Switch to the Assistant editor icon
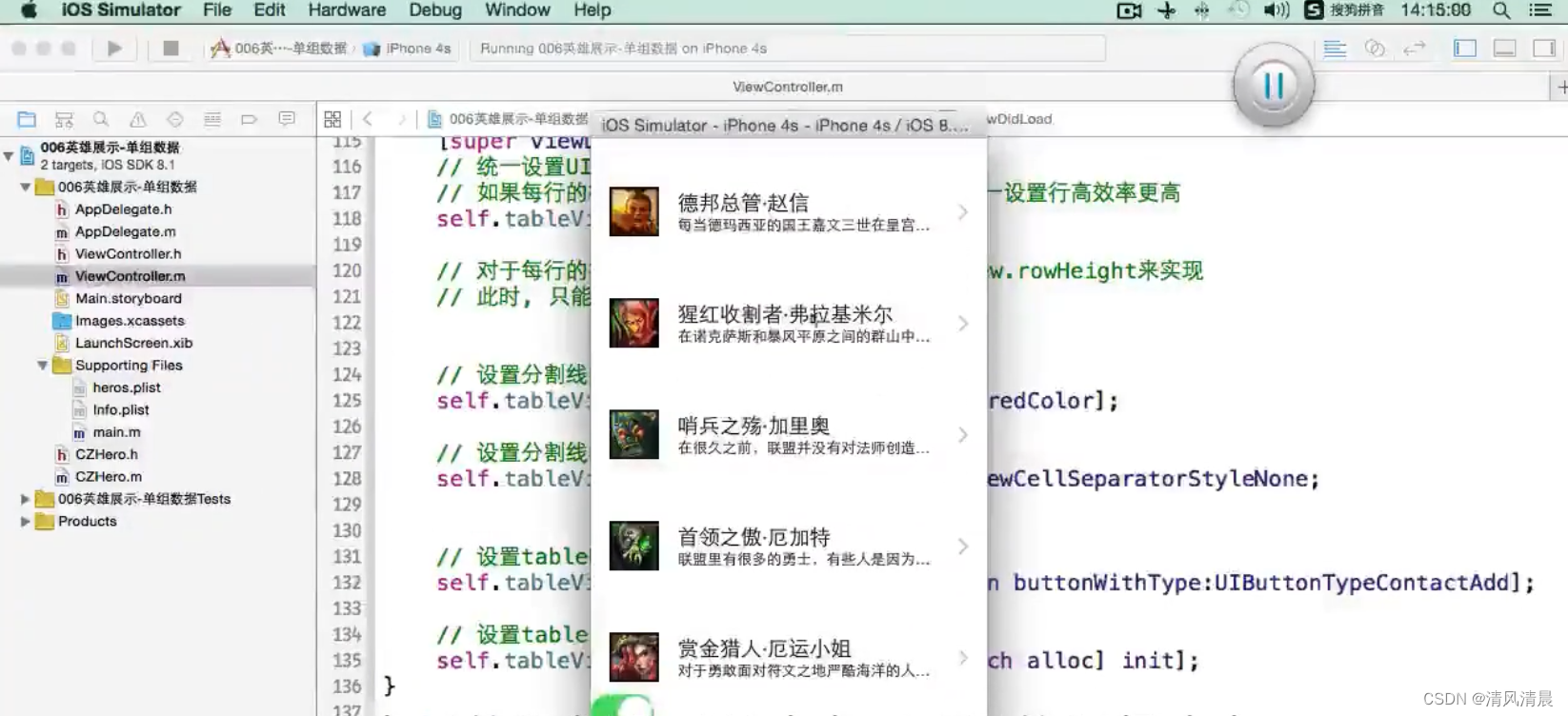 click(1375, 49)
